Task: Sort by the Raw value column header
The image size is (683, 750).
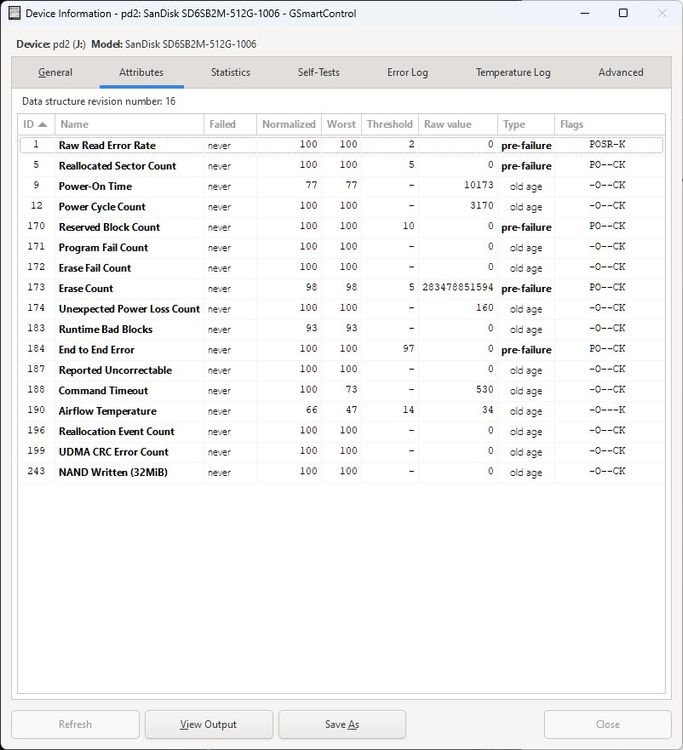Action: (x=458, y=124)
